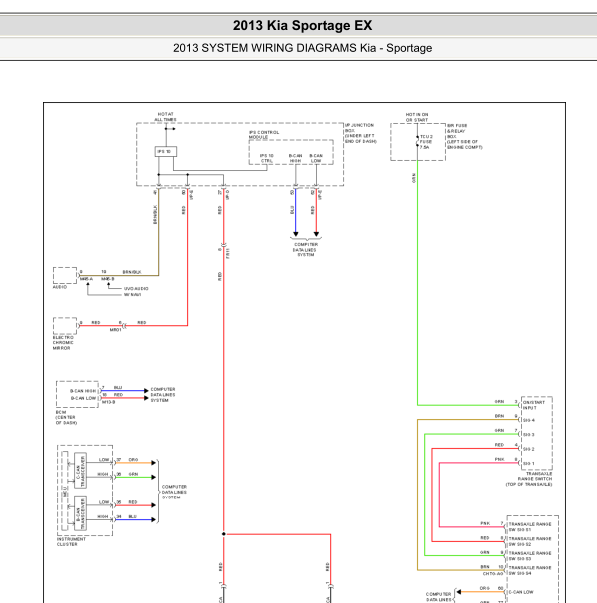
Task: Select the 'AUDIO' component label
Action: 60,287
